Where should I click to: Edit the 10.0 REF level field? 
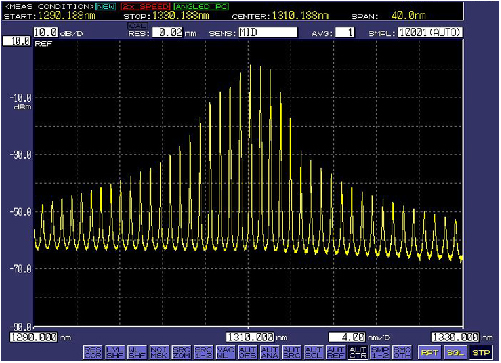pos(17,41)
